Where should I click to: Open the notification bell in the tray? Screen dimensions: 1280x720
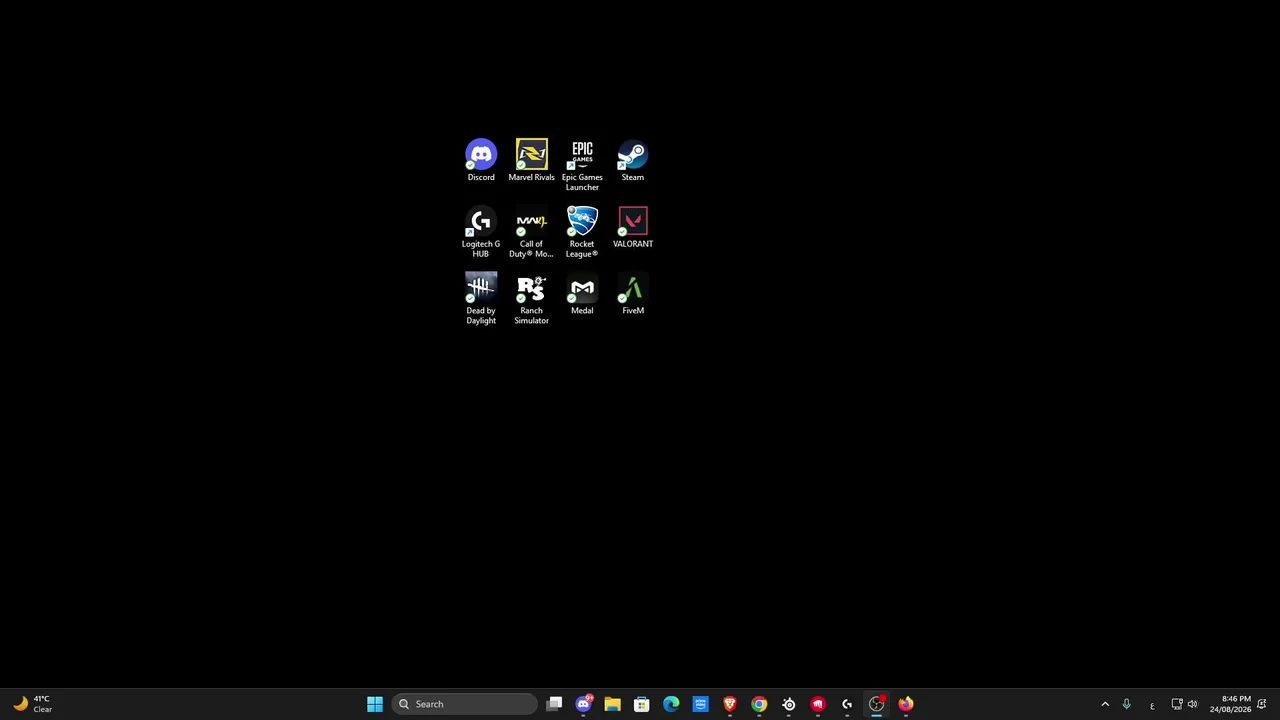[x=1262, y=704]
